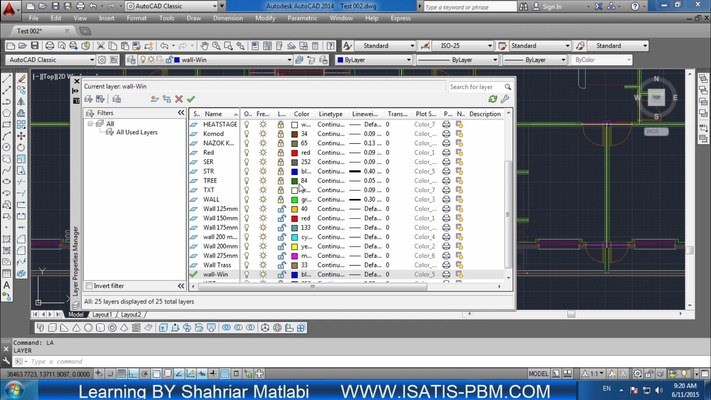Click the Make Object's Layer Current icon

(299, 60)
